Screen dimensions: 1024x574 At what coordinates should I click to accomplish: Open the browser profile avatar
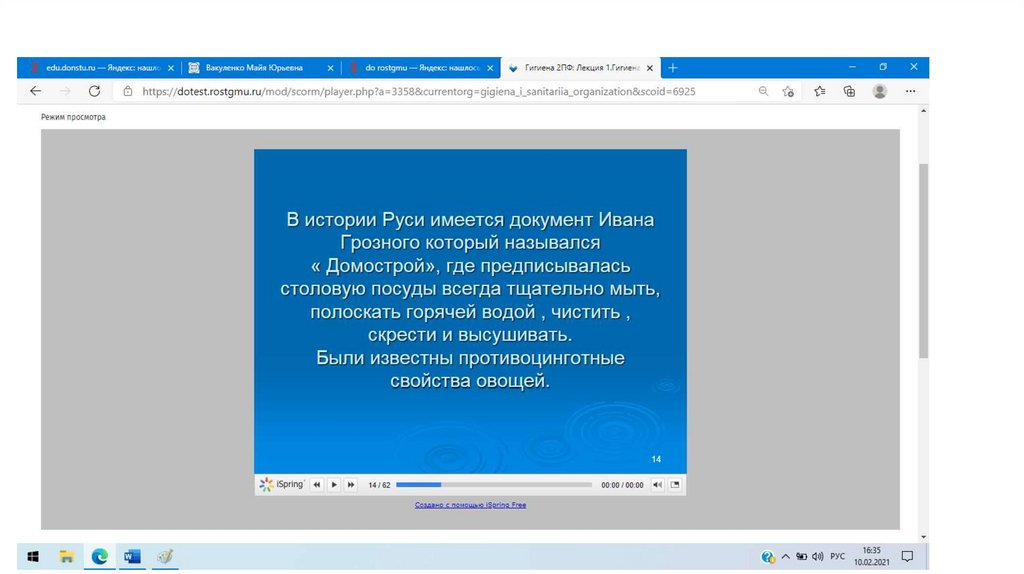coord(879,91)
